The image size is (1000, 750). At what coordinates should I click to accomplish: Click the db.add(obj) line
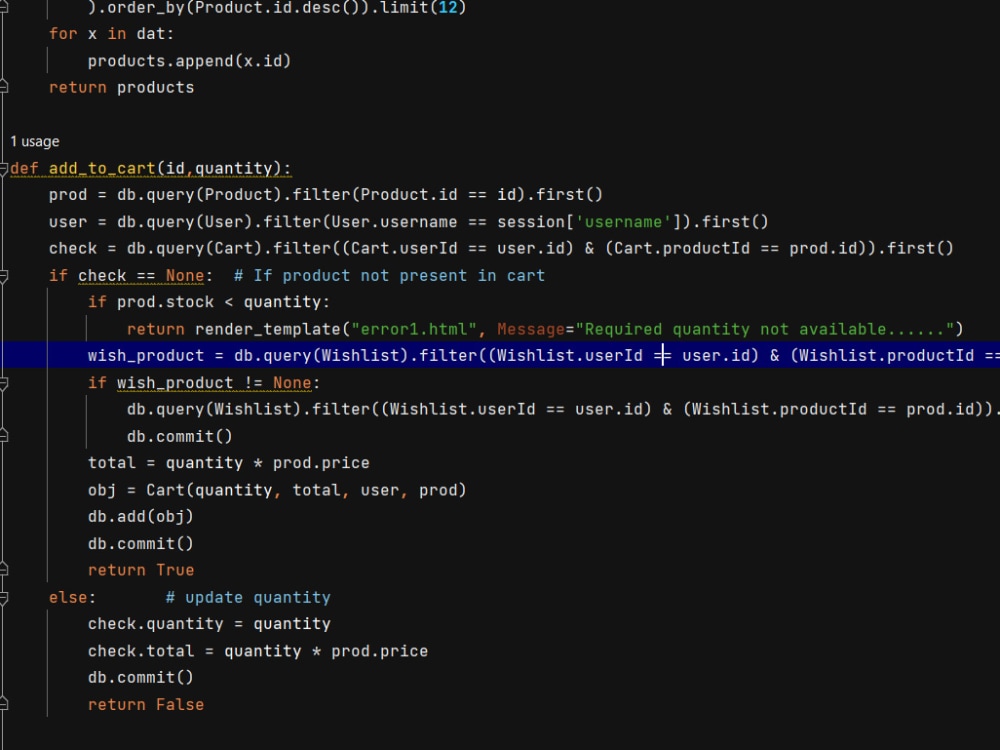point(140,517)
